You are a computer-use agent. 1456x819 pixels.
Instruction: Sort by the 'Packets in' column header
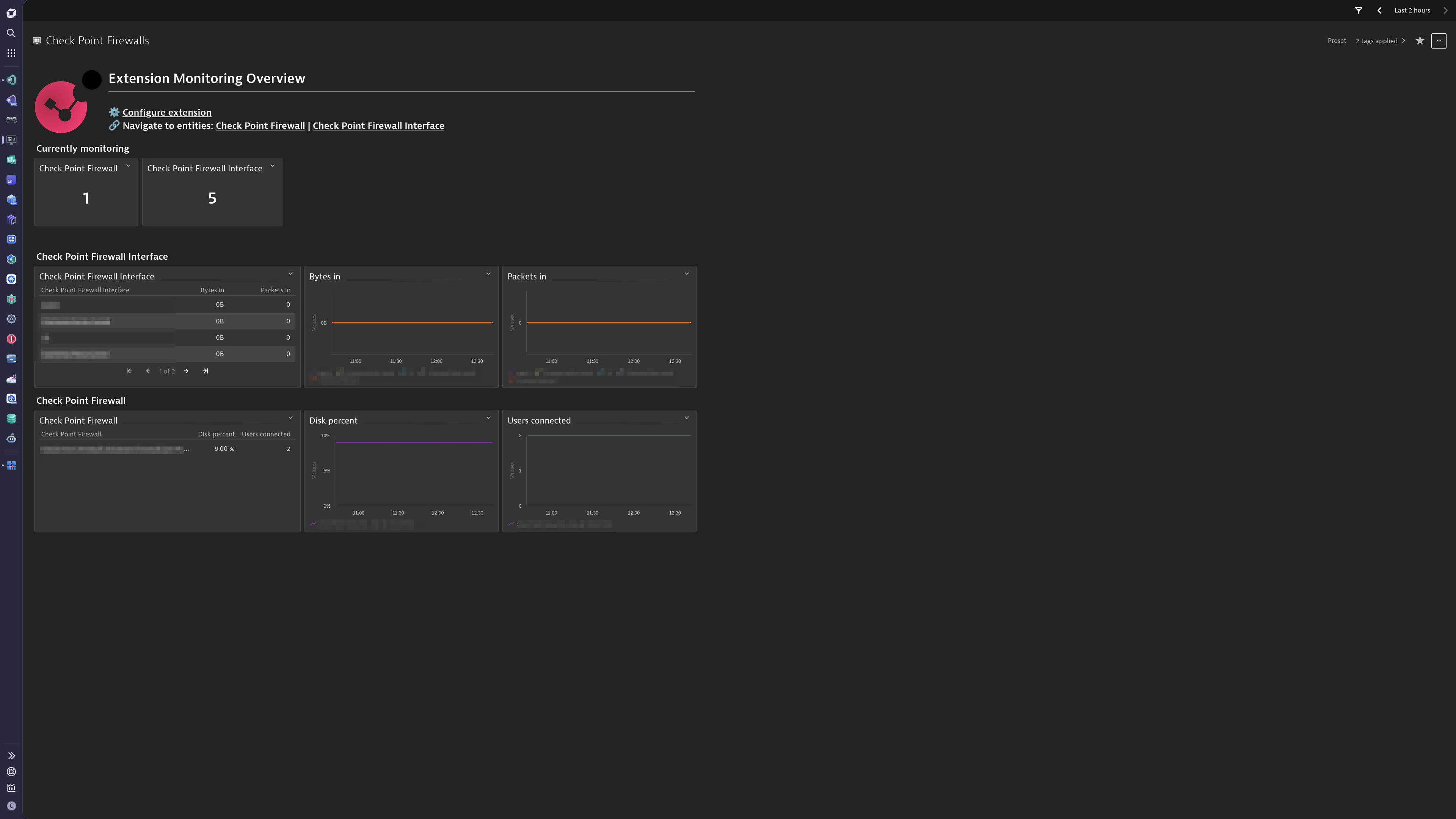tap(275, 290)
